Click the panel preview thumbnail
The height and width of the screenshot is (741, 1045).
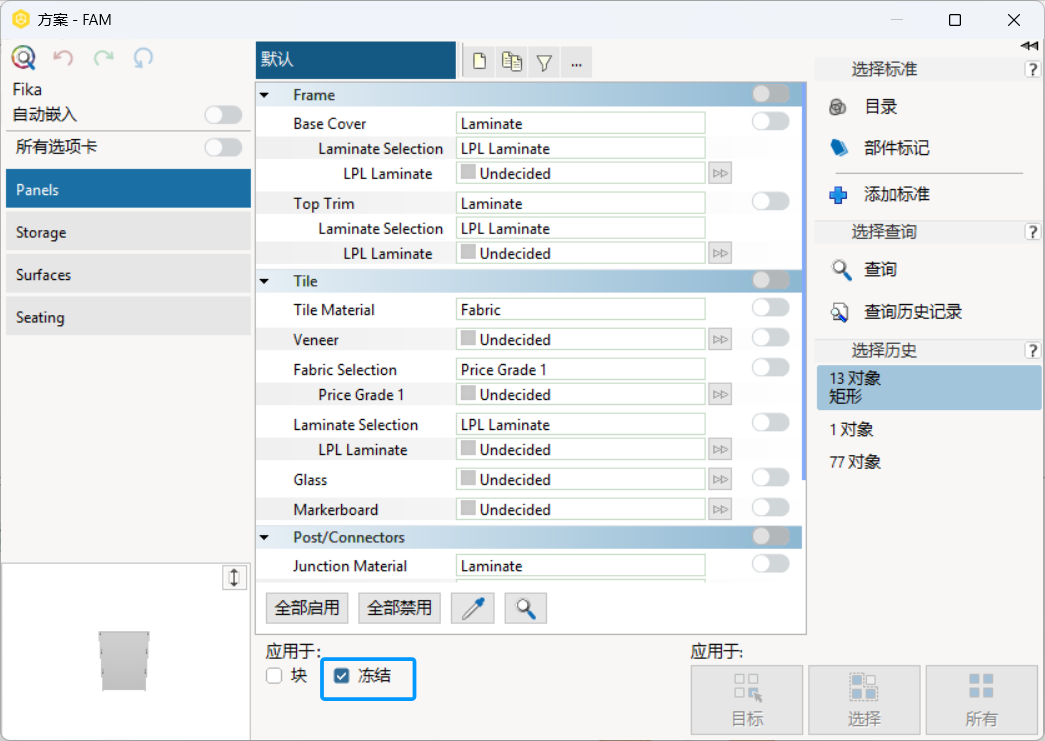[x=124, y=660]
